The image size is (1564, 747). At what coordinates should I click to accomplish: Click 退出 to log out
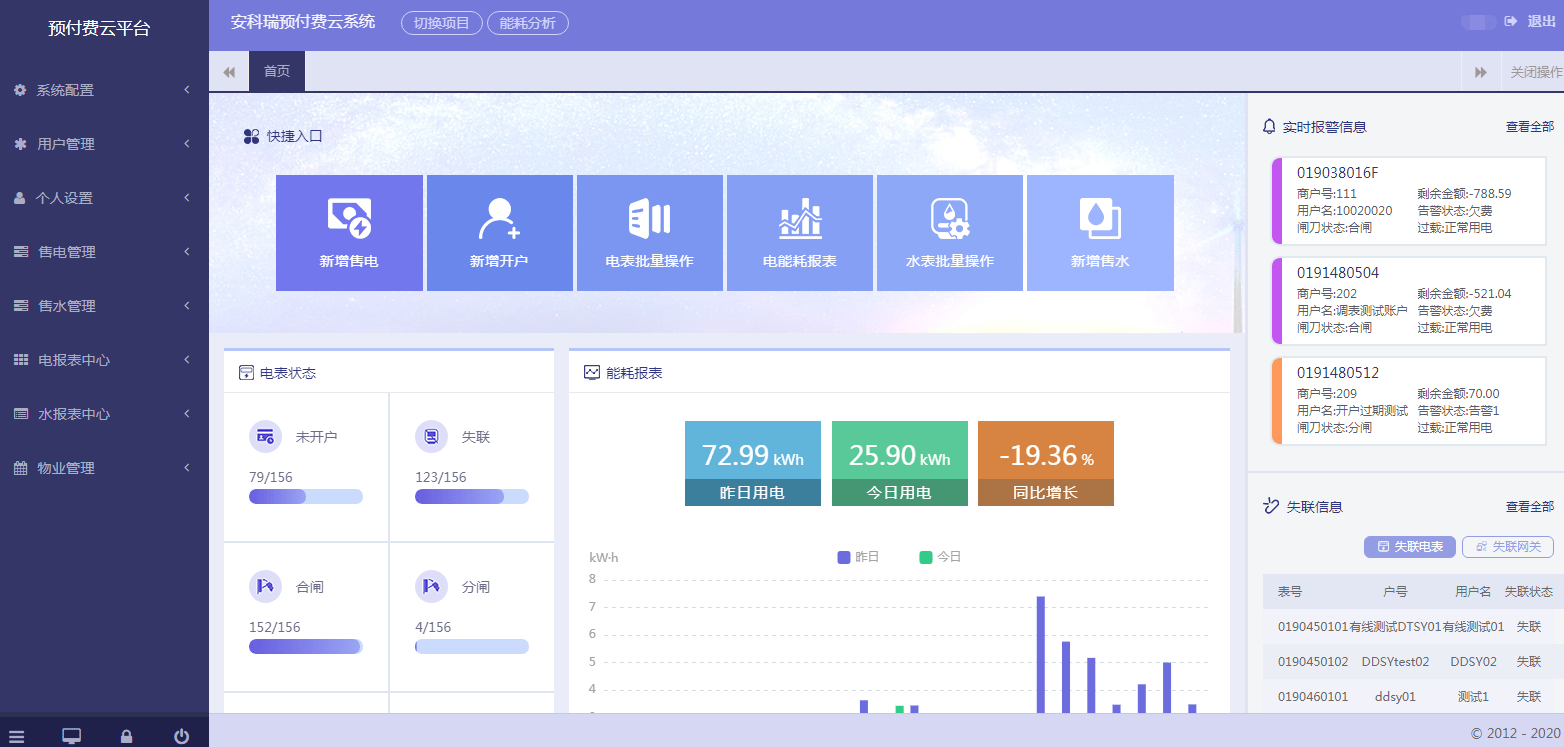1541,22
